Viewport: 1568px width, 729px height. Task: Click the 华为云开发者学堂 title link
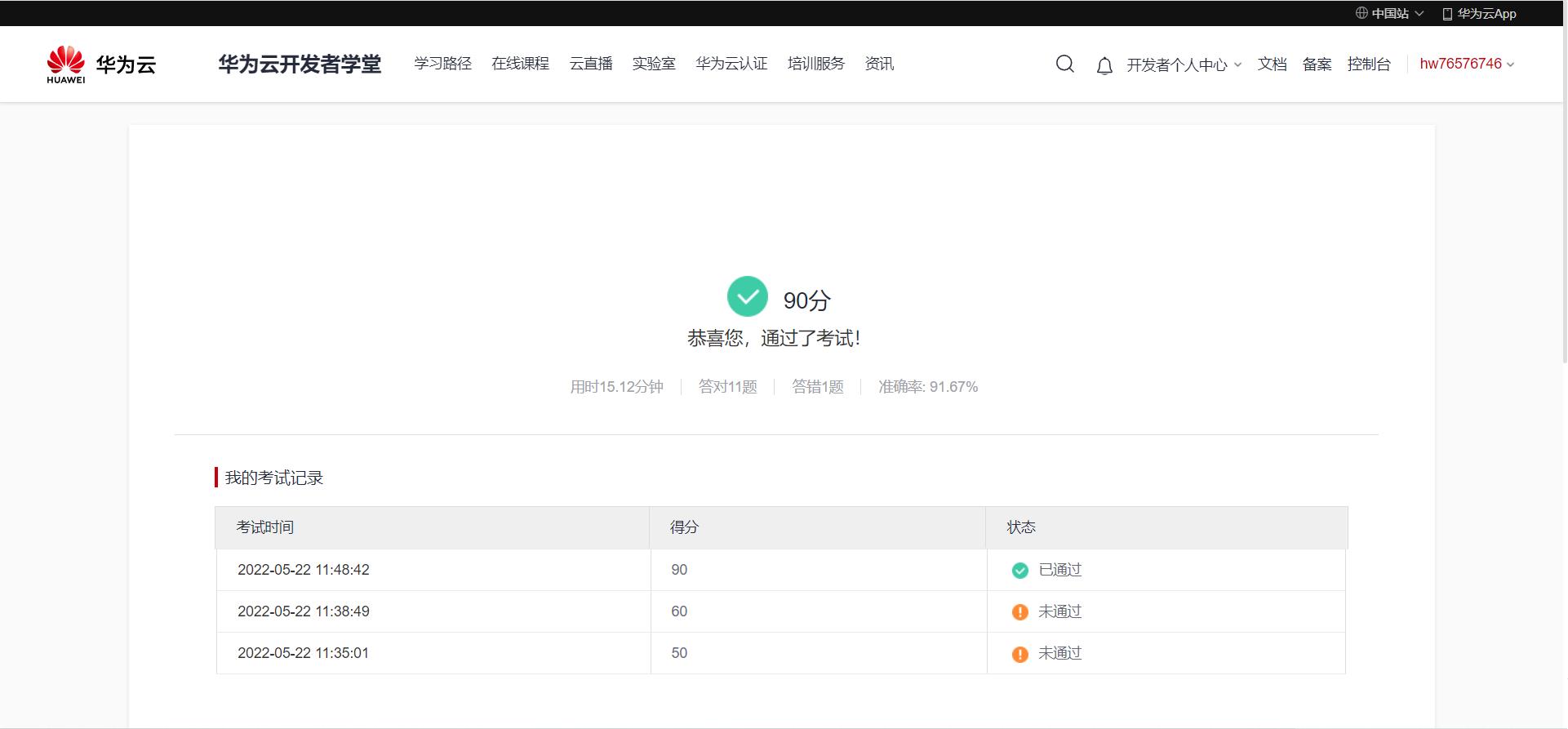pyautogui.click(x=300, y=64)
